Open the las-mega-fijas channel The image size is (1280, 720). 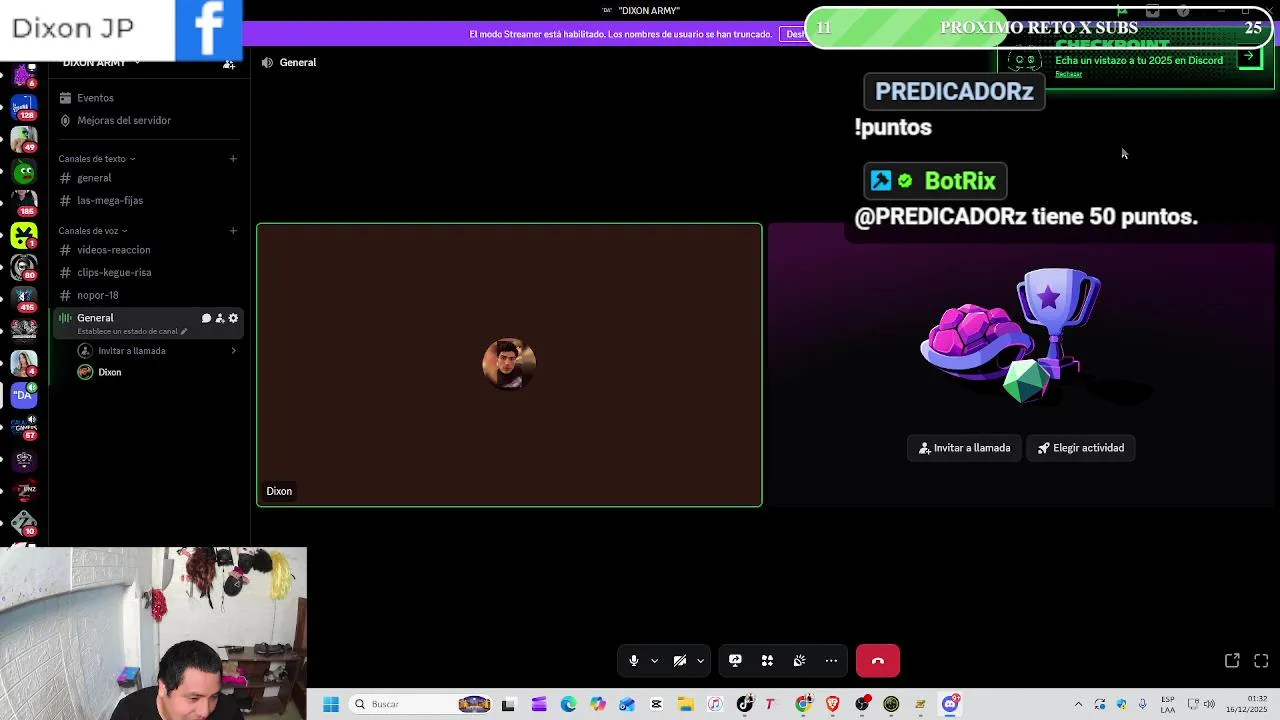110,200
